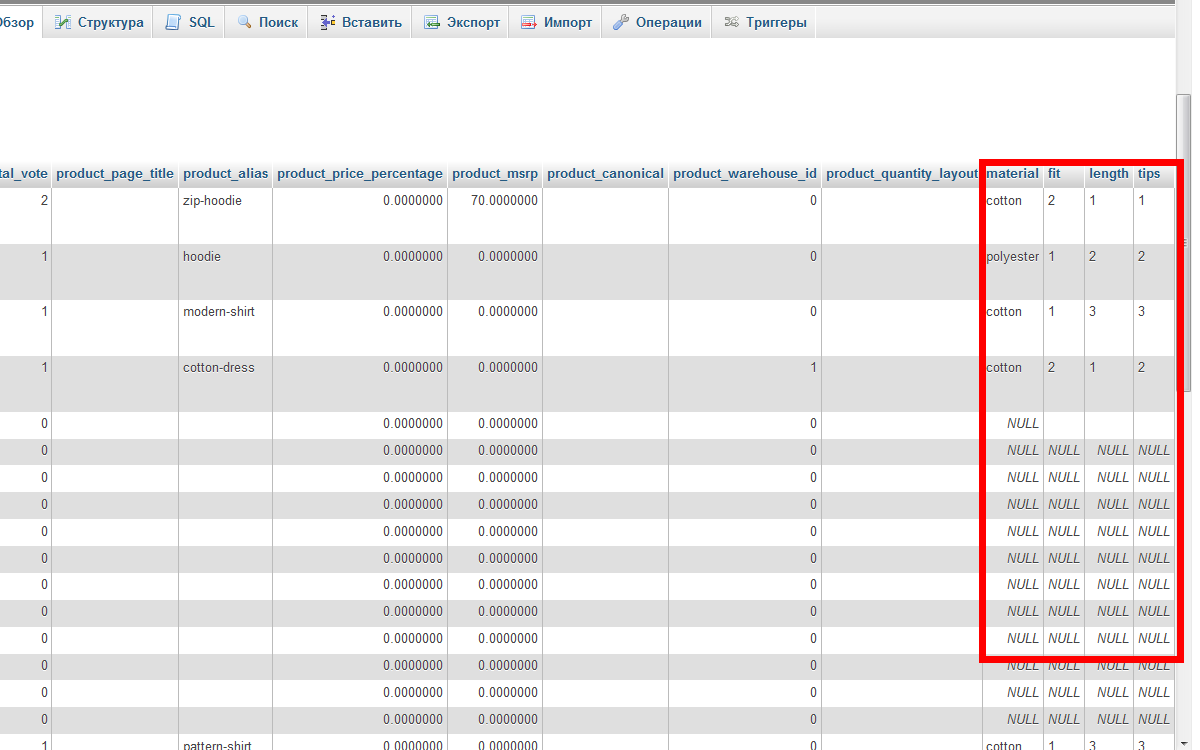Click the SQL tab icon
This screenshot has height=750, width=1200.
tap(173, 22)
